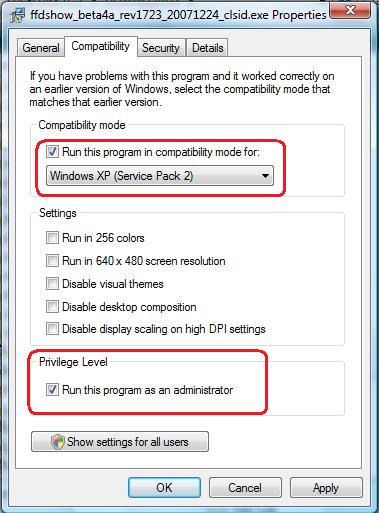Confirm with the OK button
The height and width of the screenshot is (513, 379).
click(x=164, y=488)
